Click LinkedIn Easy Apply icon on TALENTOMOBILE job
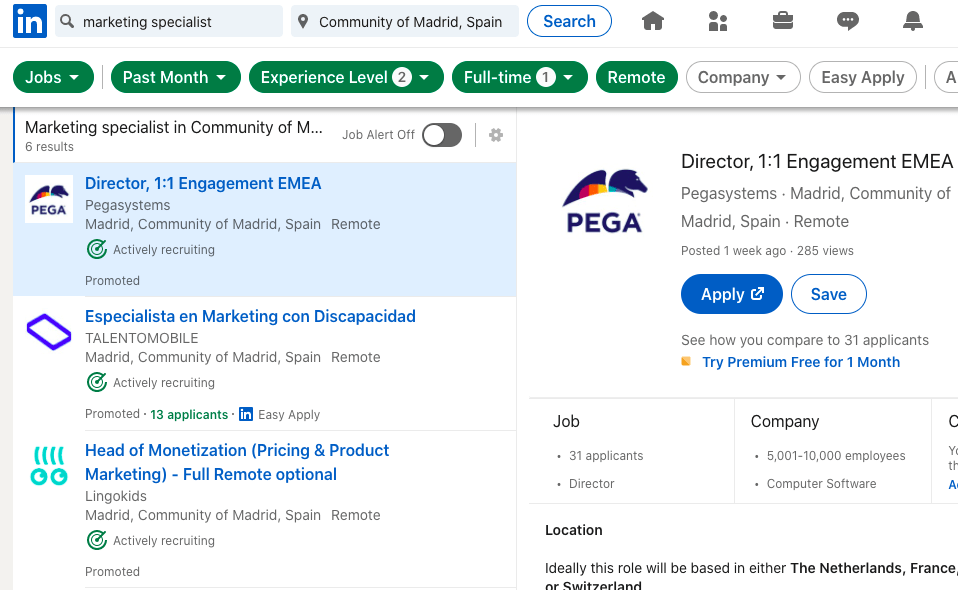Image resolution: width=958 pixels, height=590 pixels. (x=246, y=414)
